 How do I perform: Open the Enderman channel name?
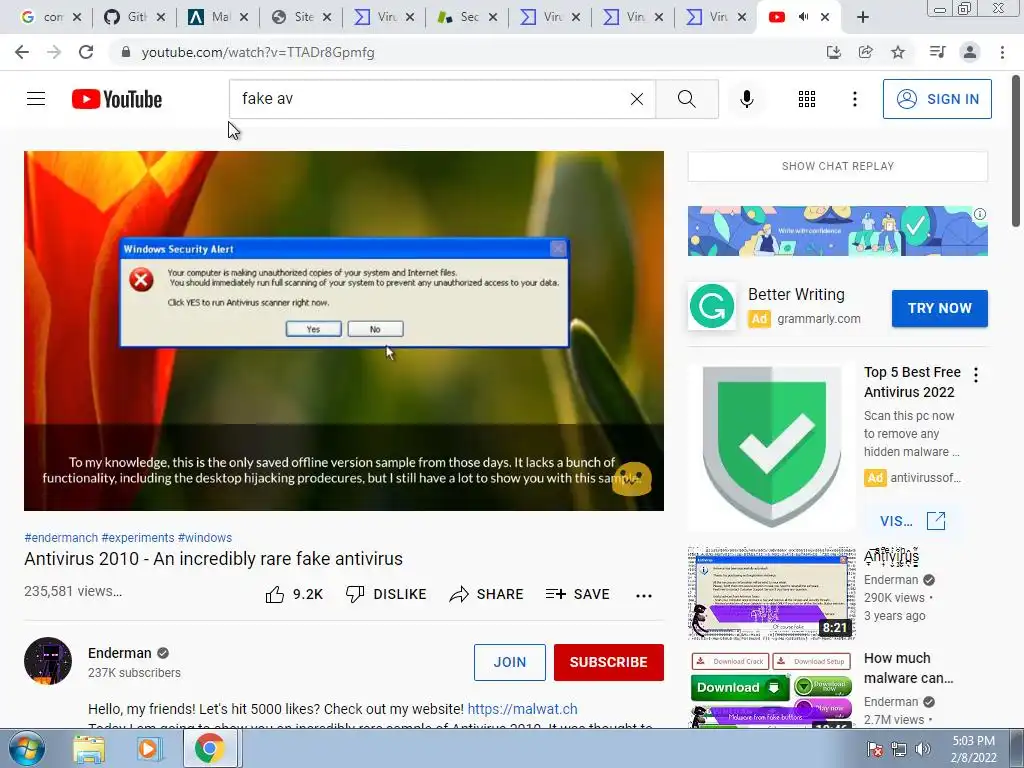[120, 653]
